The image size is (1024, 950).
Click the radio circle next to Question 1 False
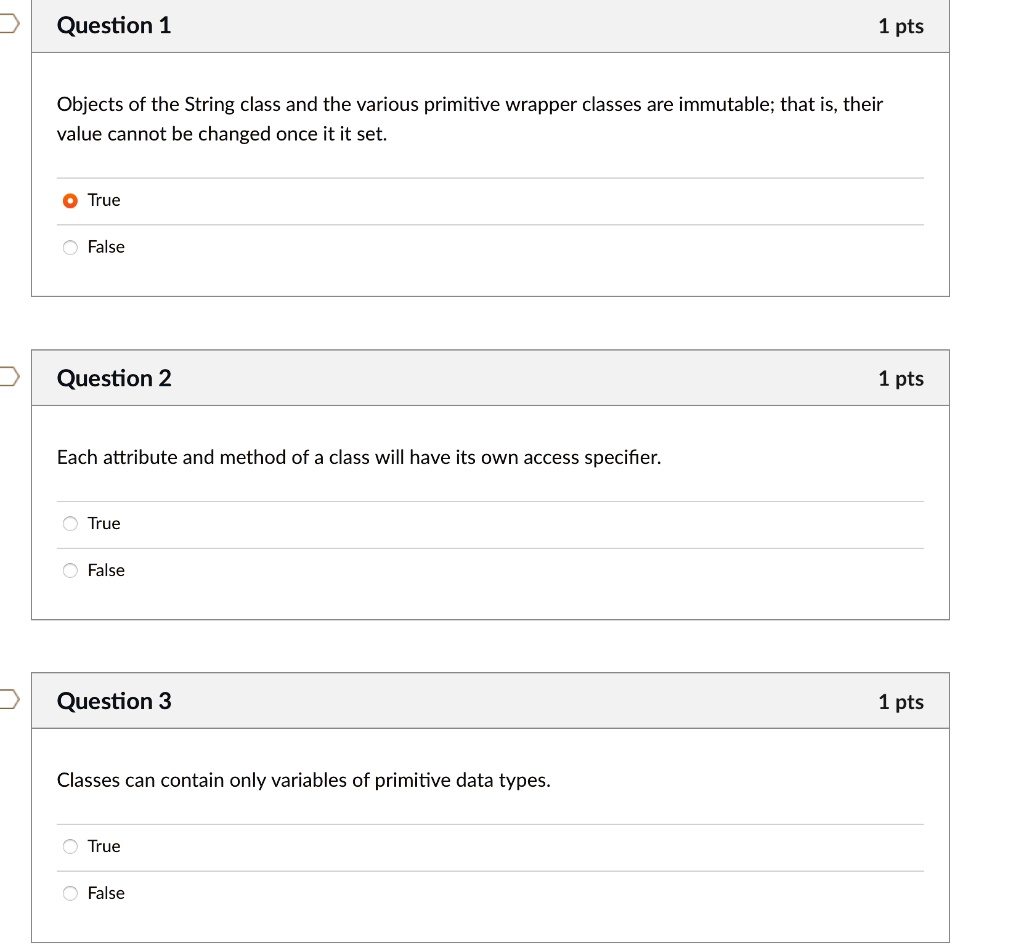70,247
